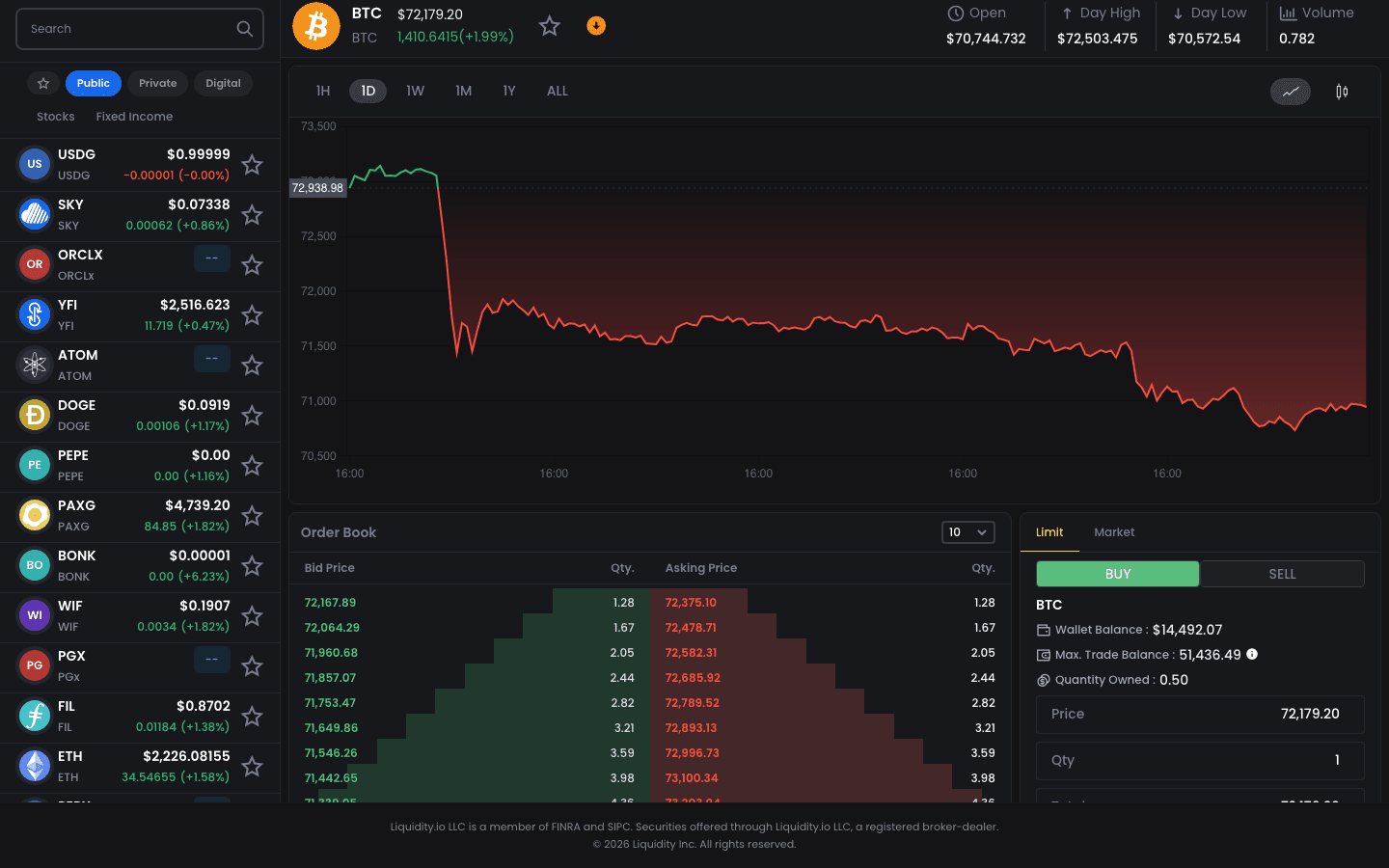Viewport: 1389px width, 868px height.
Task: Star the DOGE asset row
Action: coord(252,416)
